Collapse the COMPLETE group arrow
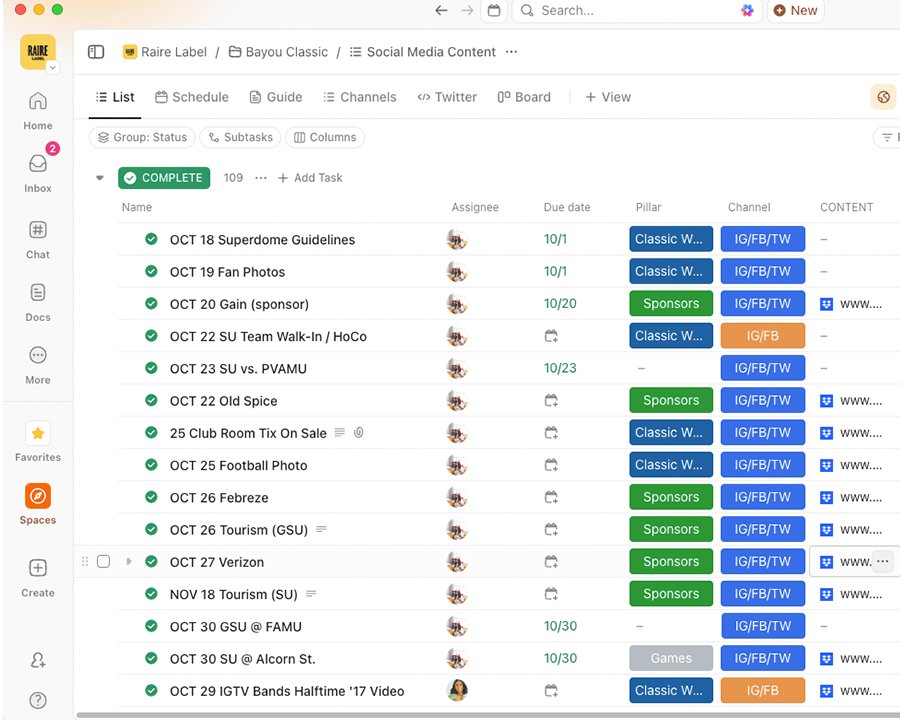900x720 pixels. pos(100,178)
